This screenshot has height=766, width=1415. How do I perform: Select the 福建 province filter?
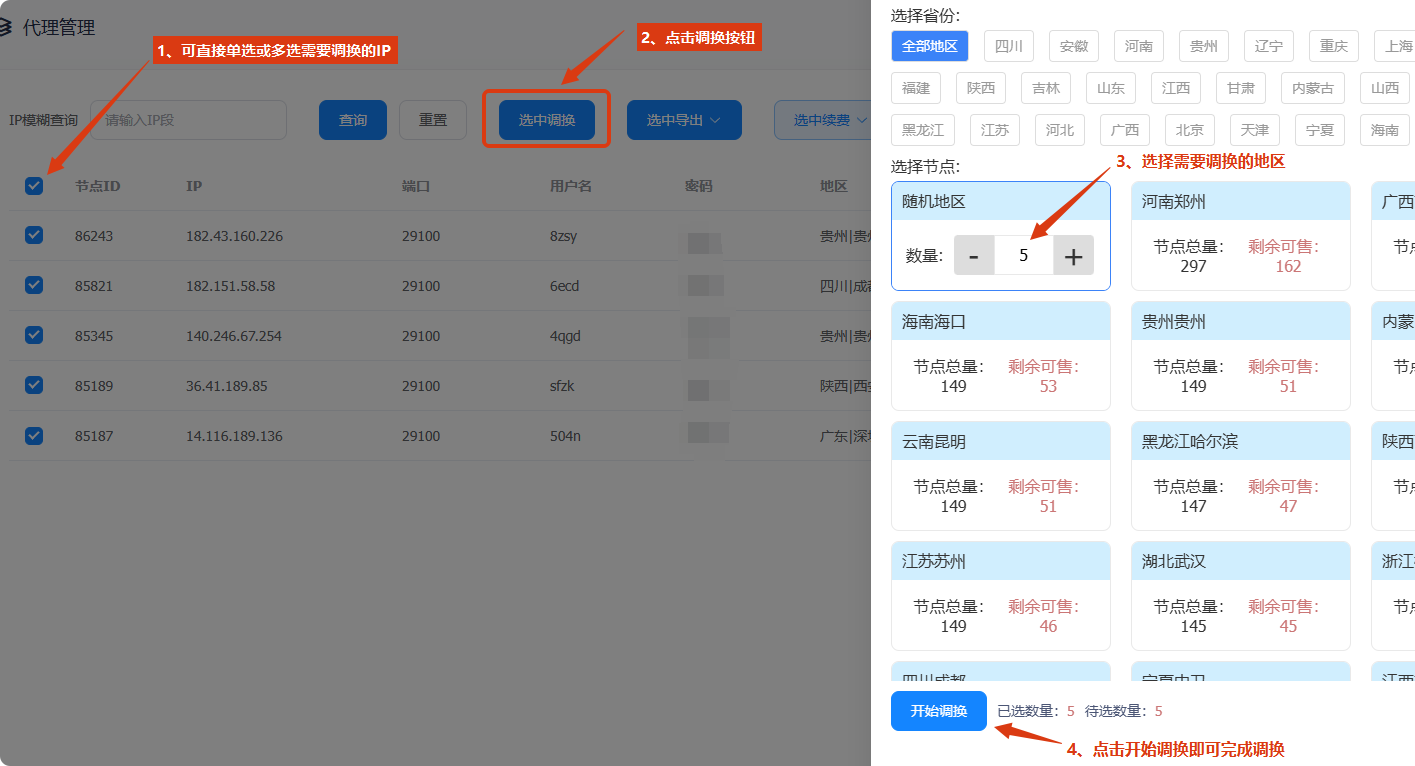point(916,88)
